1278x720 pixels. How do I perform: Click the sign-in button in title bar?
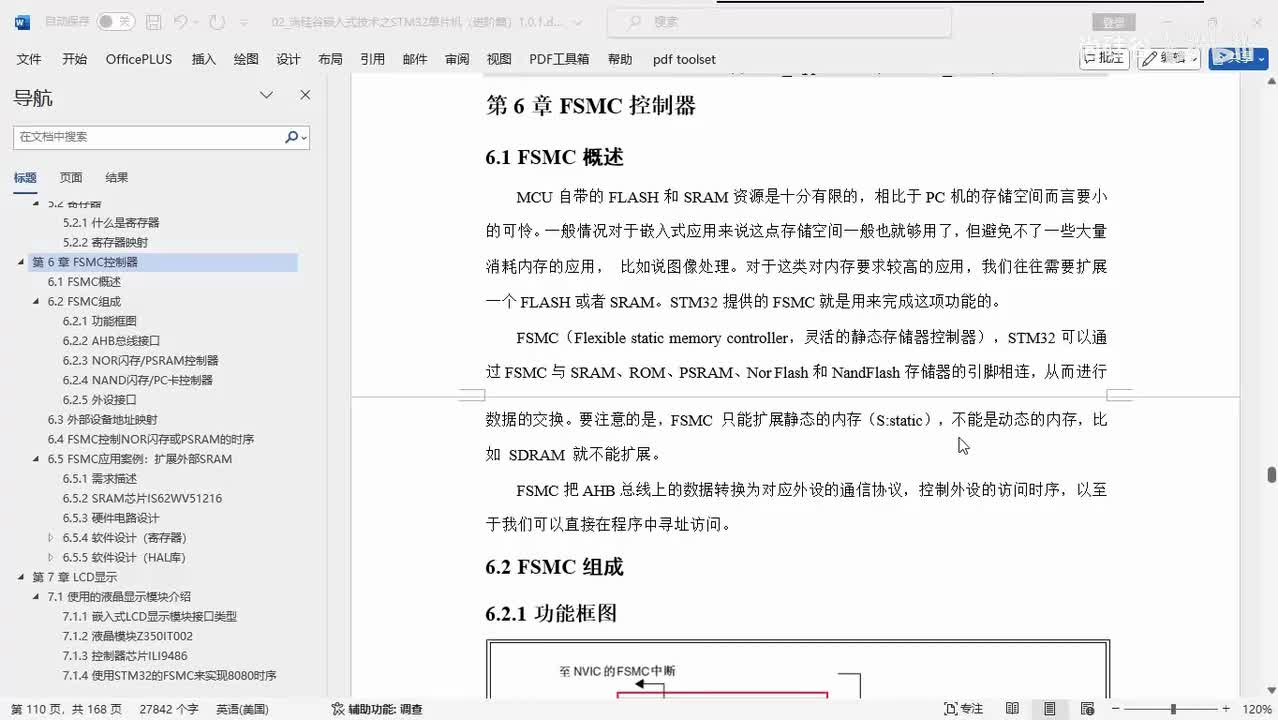(x=1113, y=22)
